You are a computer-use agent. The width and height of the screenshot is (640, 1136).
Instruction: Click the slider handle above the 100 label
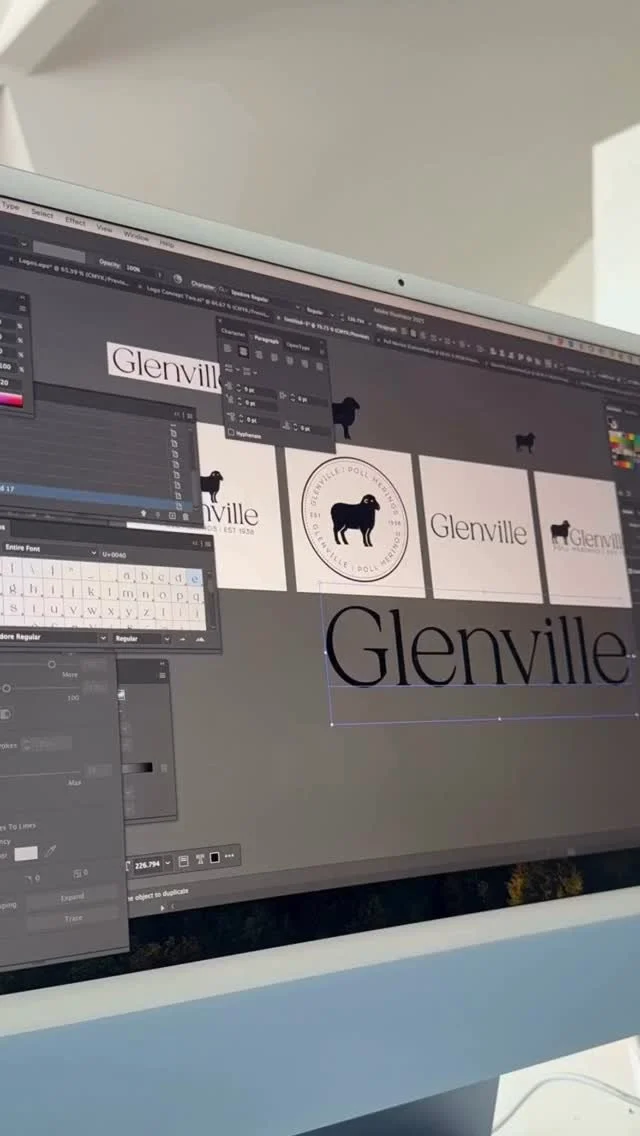click(x=7, y=688)
